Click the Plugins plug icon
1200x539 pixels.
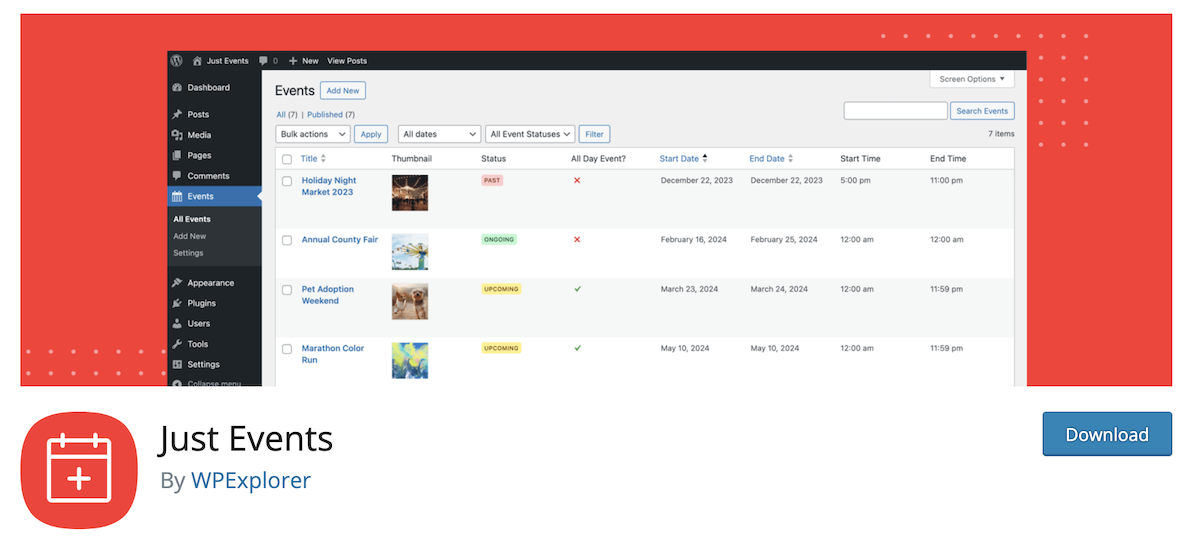177,303
